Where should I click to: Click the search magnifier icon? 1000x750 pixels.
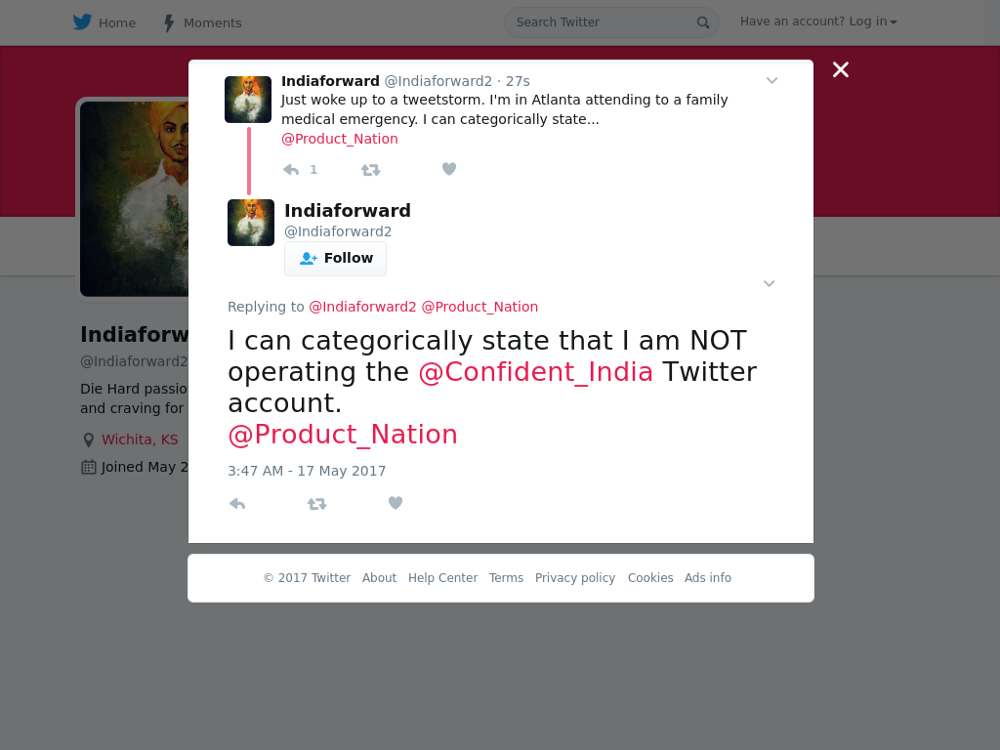[703, 22]
